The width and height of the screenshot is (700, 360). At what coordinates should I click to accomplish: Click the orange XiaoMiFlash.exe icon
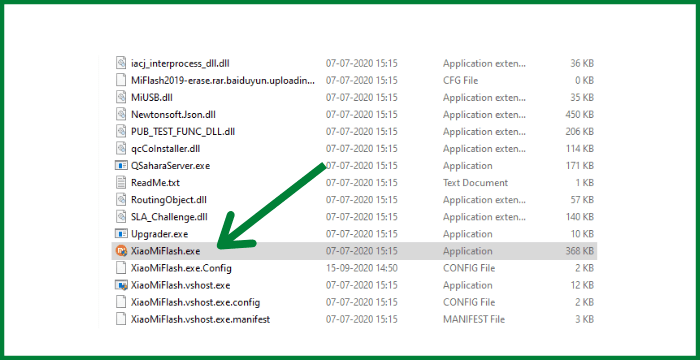[121, 251]
